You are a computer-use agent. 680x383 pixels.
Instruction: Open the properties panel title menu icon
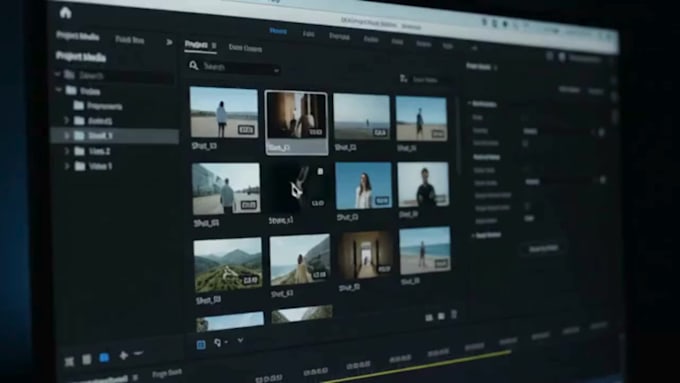click(496, 68)
